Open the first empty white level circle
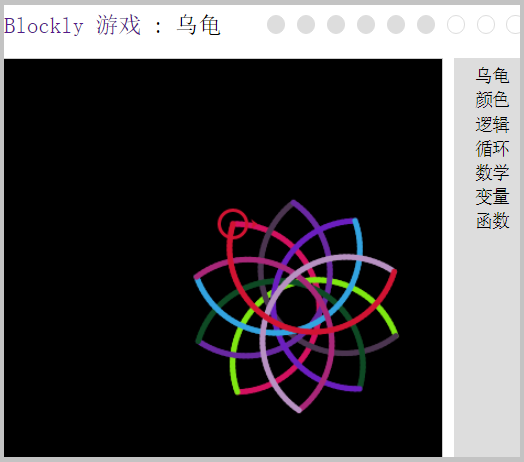The width and height of the screenshot is (524, 462). coord(456,24)
